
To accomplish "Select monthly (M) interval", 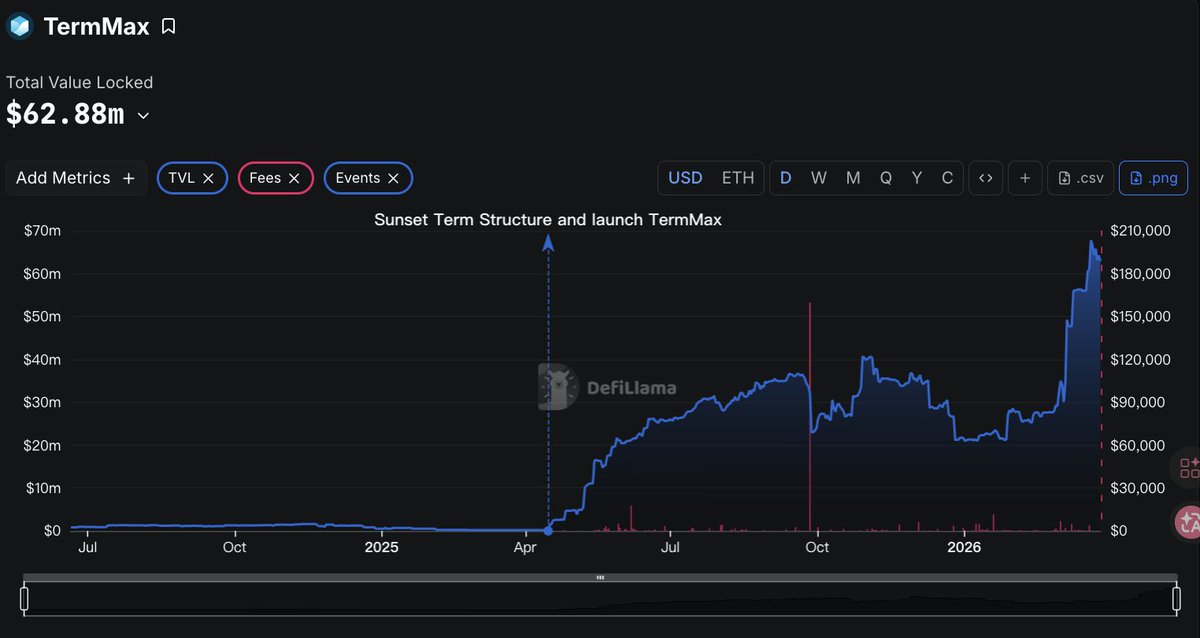I will [853, 178].
